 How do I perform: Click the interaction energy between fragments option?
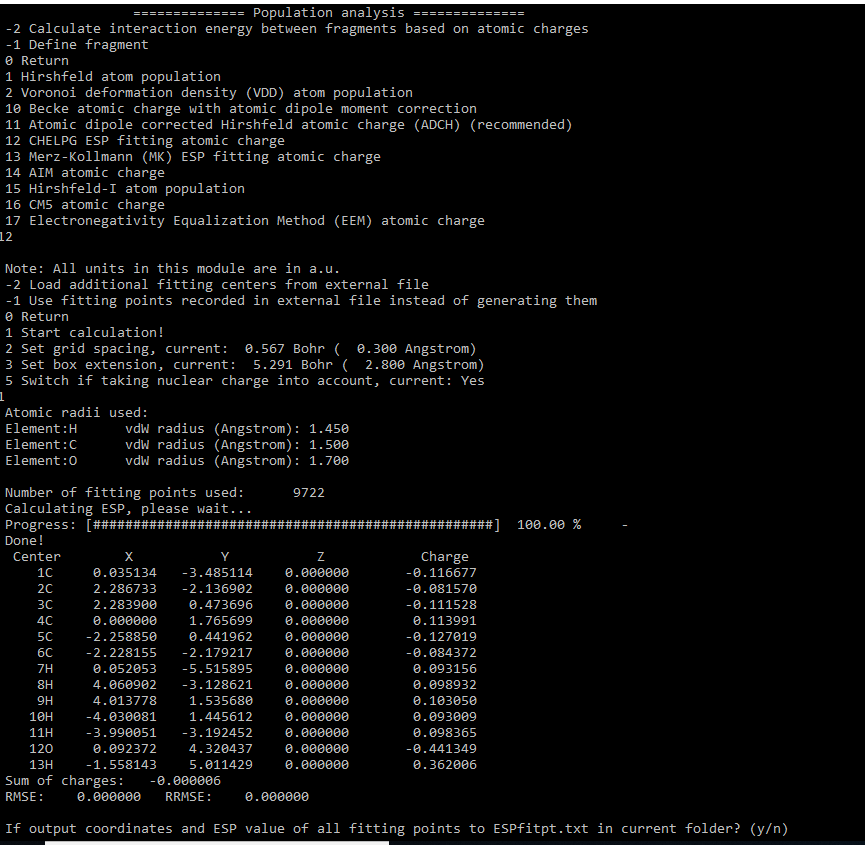click(297, 29)
